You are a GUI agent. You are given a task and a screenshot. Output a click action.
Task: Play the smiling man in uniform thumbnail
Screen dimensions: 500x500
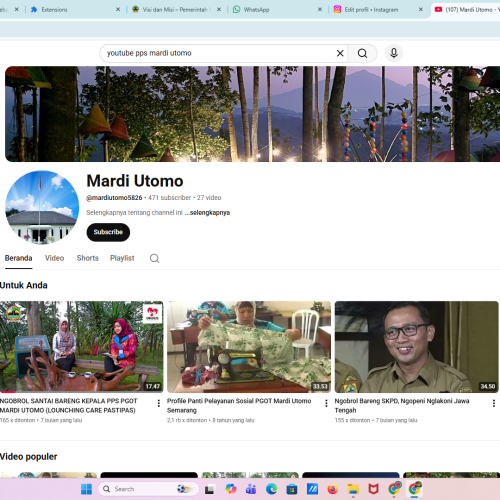[x=417, y=347]
